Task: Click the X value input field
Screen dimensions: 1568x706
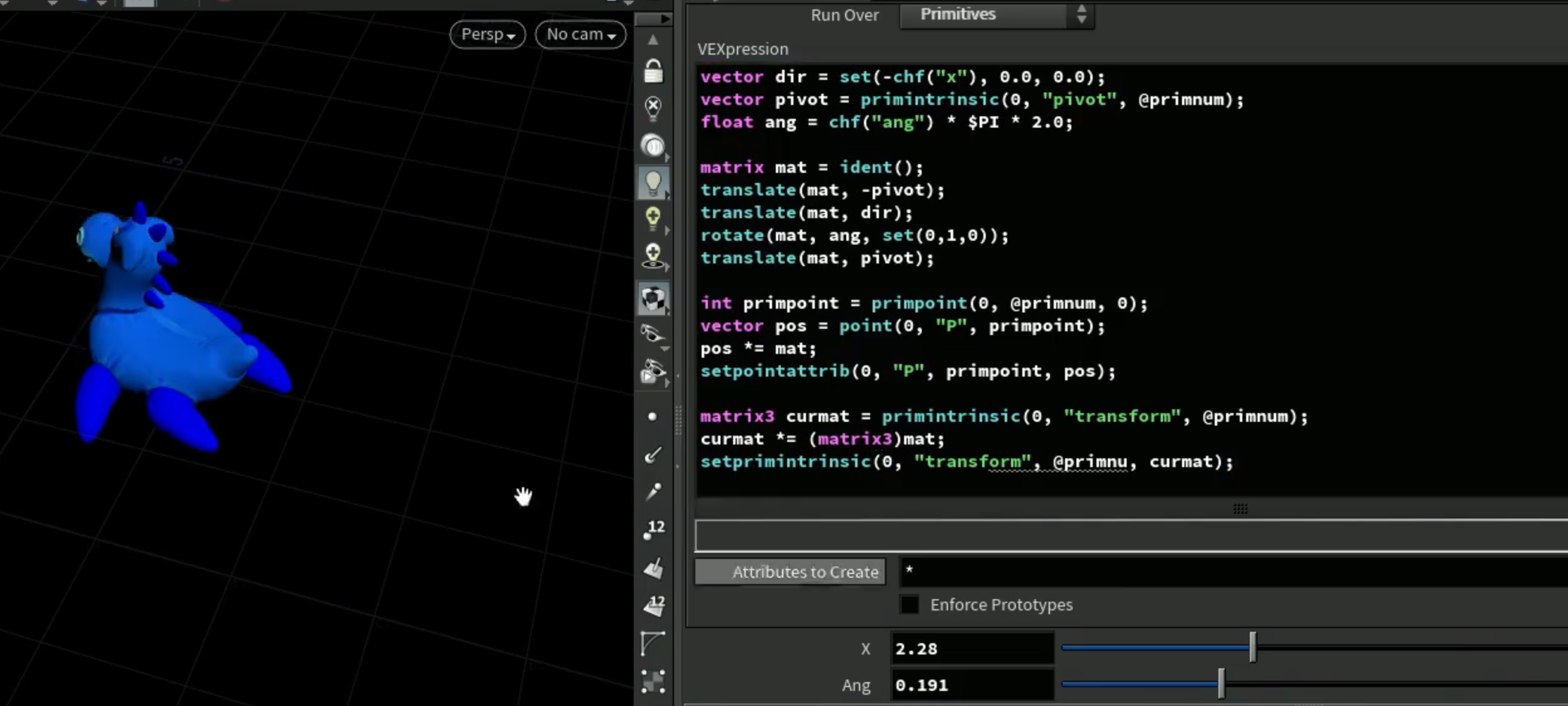Action: [971, 648]
